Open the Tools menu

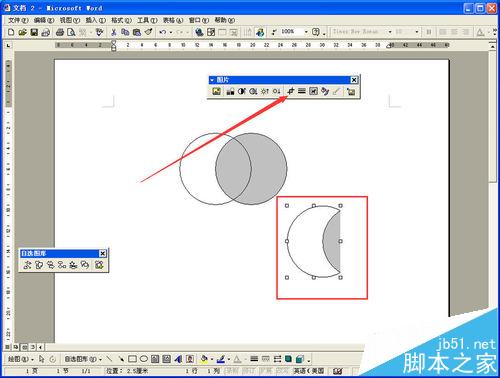pos(147,20)
